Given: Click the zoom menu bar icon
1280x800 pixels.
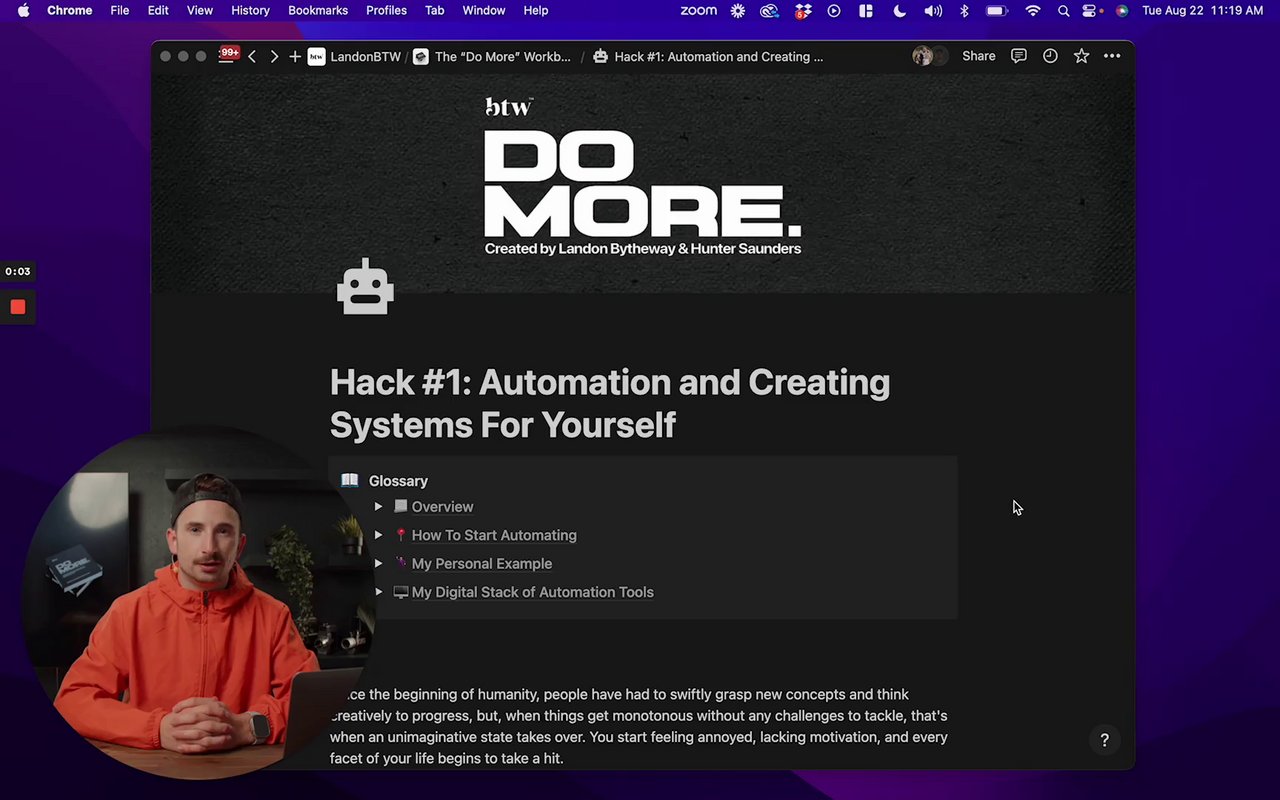Looking at the screenshot, I should coord(698,10).
